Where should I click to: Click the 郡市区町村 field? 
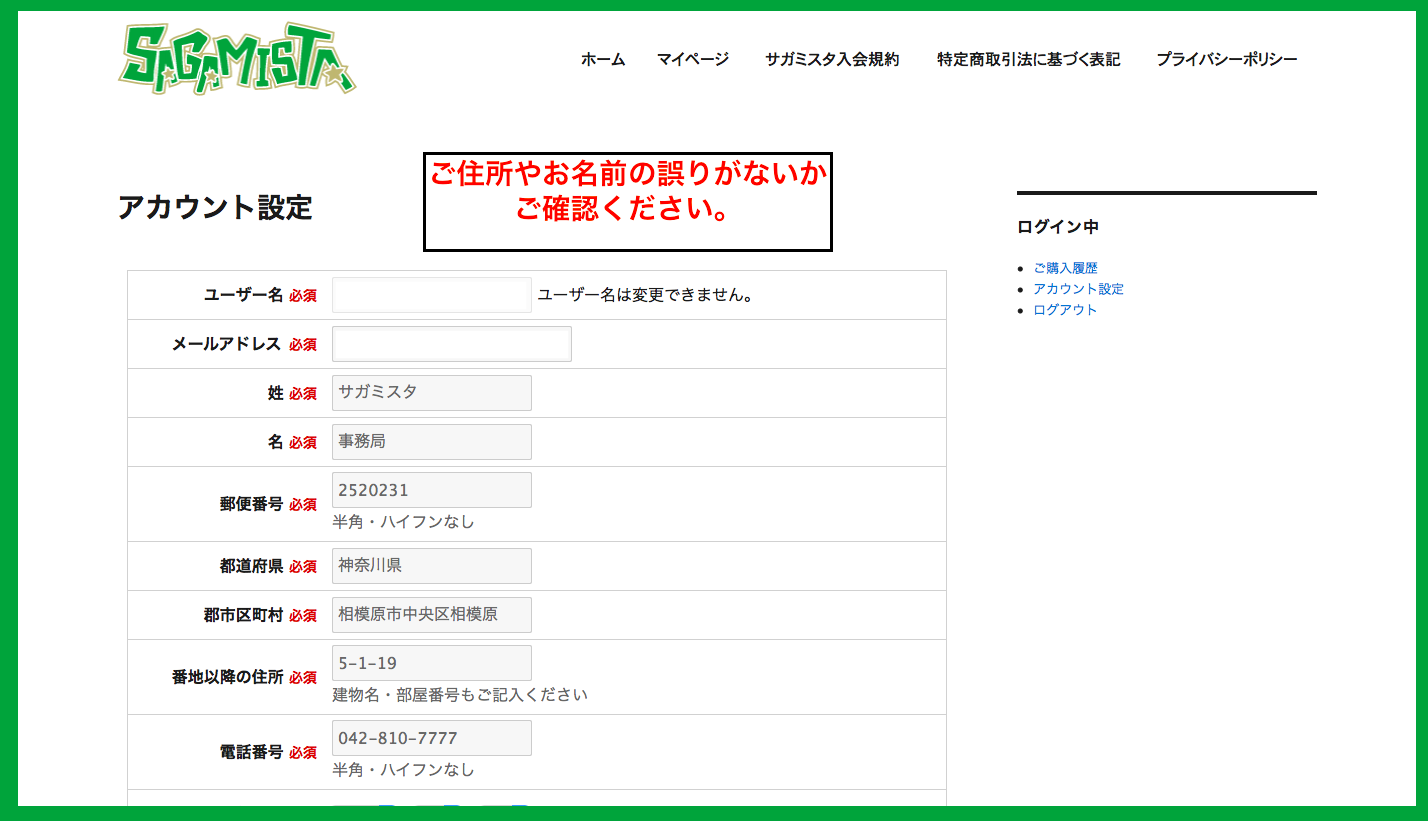click(x=432, y=615)
